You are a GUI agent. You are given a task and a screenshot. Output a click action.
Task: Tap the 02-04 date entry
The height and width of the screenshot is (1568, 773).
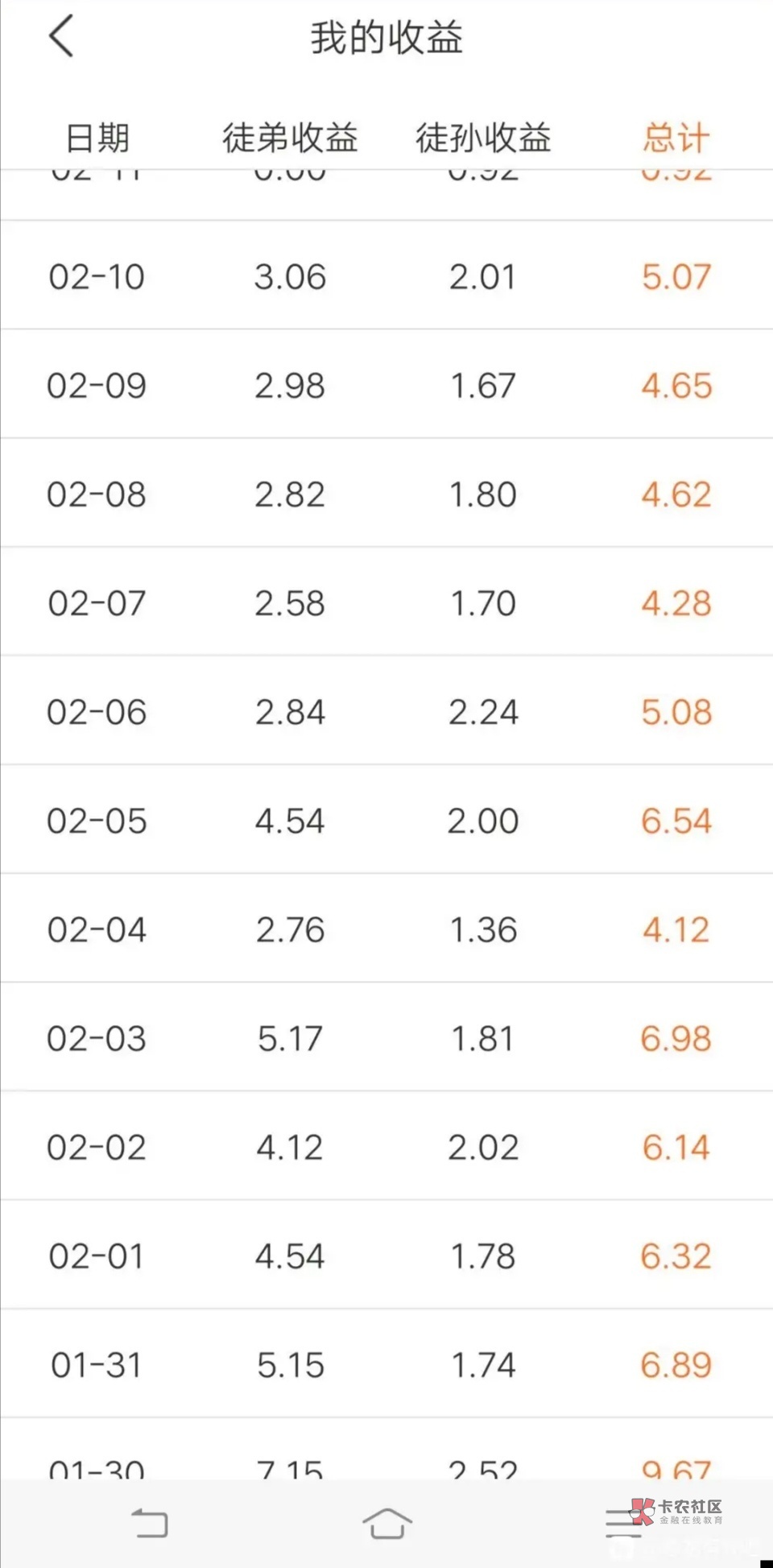click(x=97, y=930)
